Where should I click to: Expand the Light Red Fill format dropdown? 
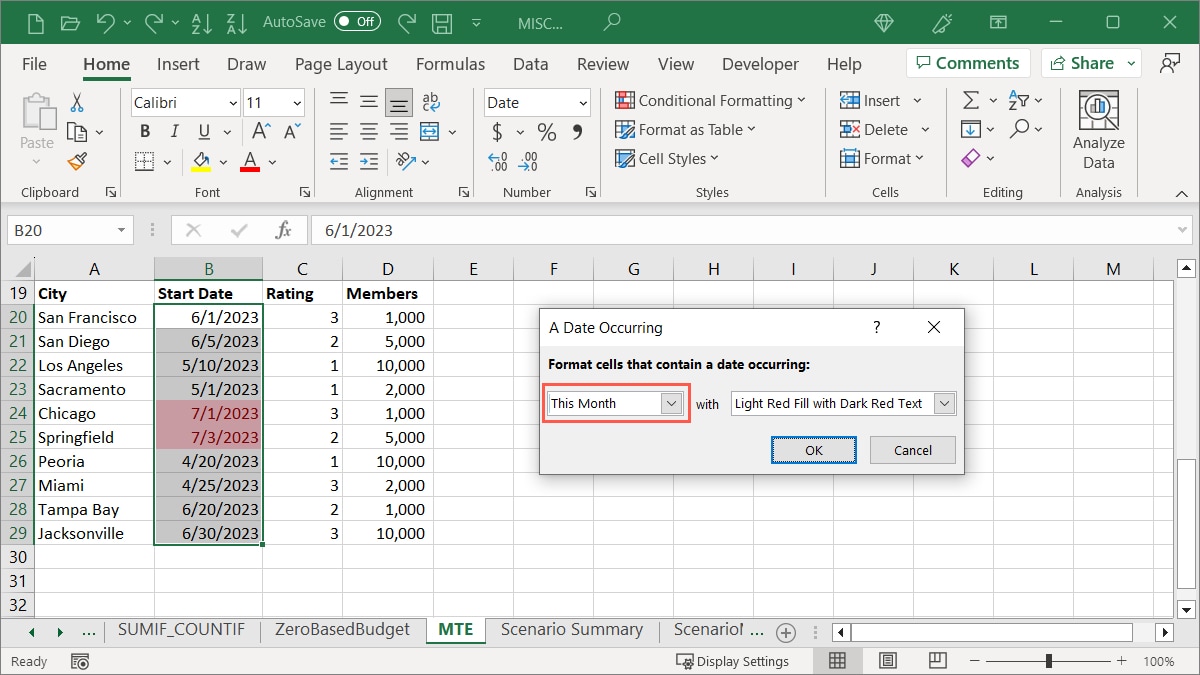tap(943, 404)
